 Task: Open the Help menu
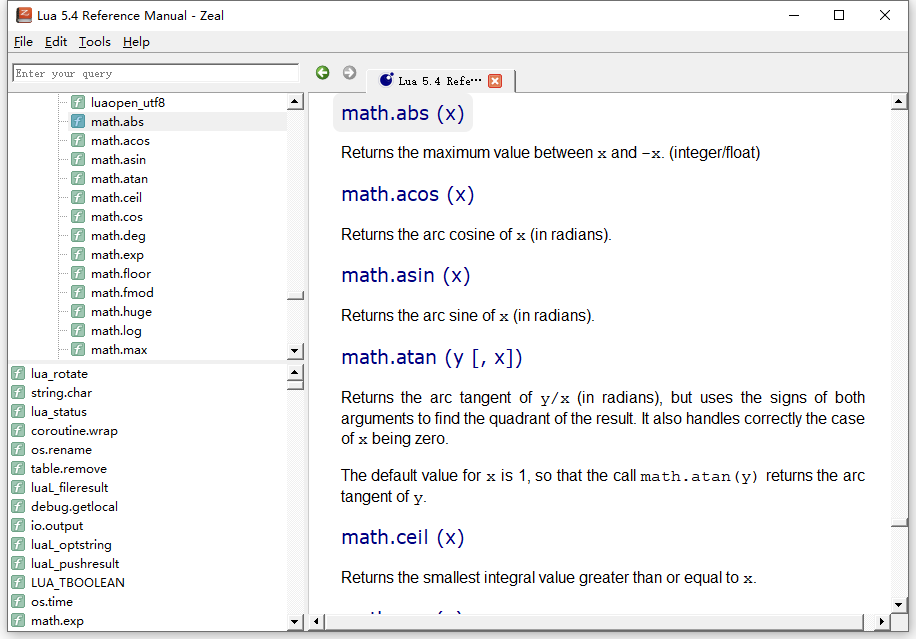pyautogui.click(x=136, y=42)
